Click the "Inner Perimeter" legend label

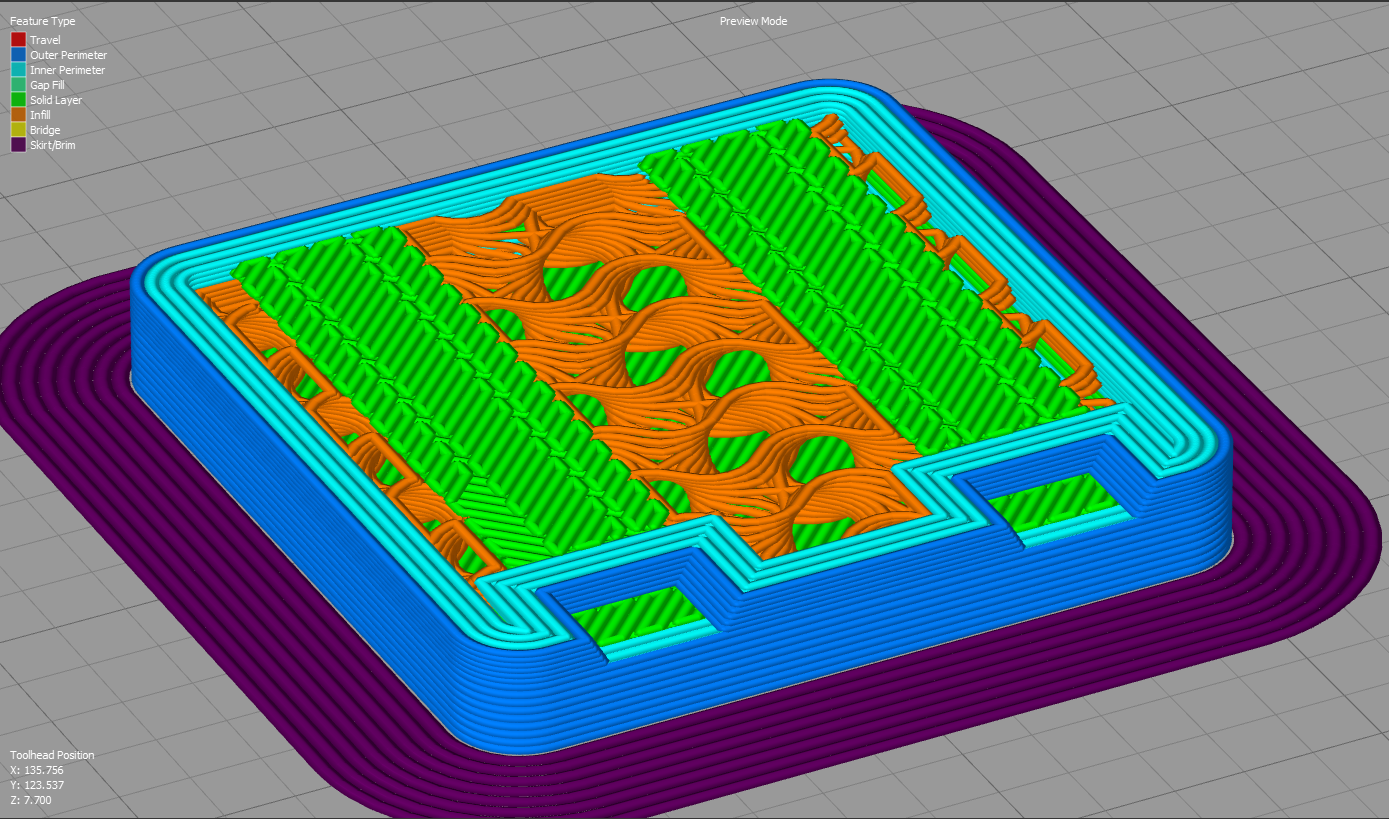tap(67, 70)
